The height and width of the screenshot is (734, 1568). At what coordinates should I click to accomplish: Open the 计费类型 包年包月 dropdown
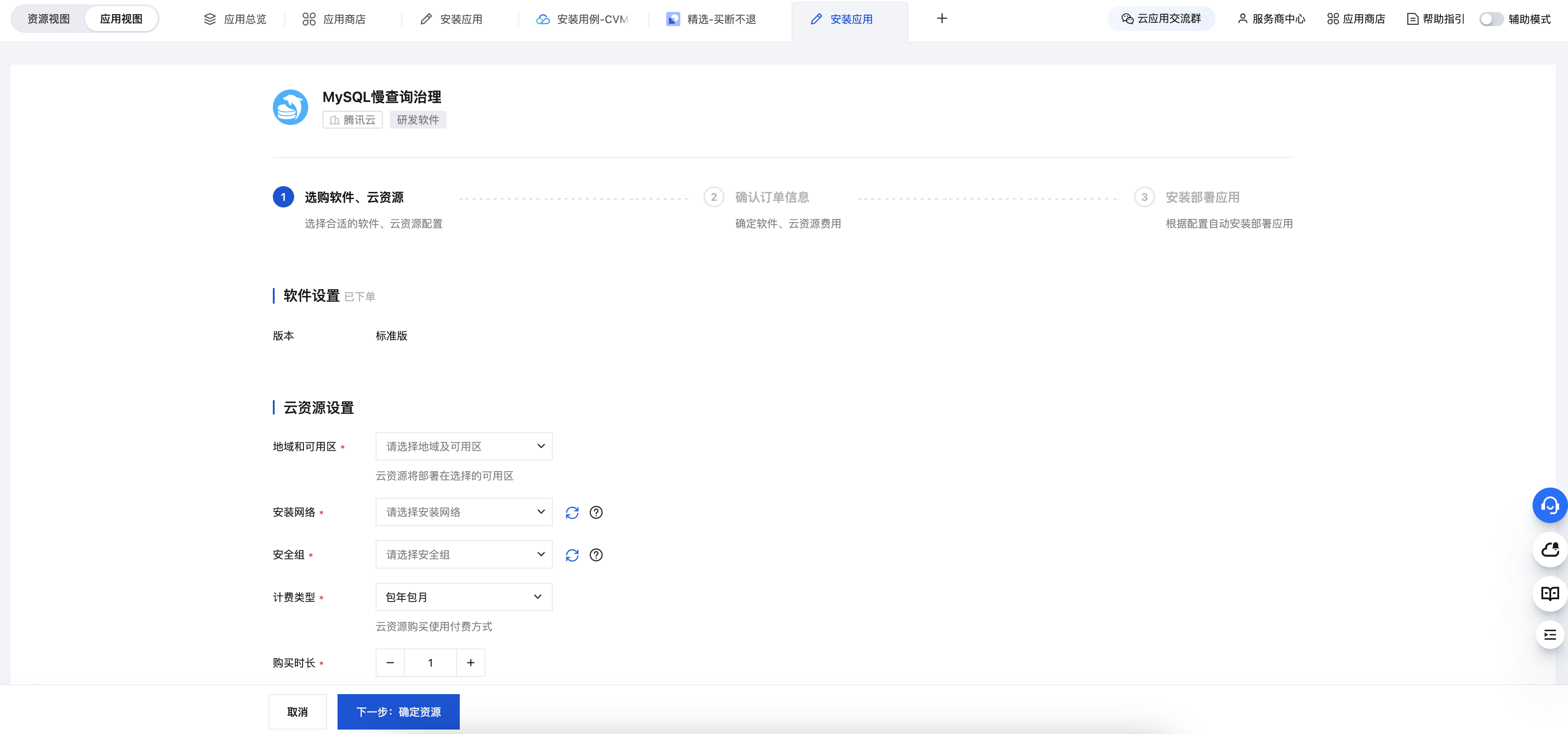pyautogui.click(x=464, y=597)
